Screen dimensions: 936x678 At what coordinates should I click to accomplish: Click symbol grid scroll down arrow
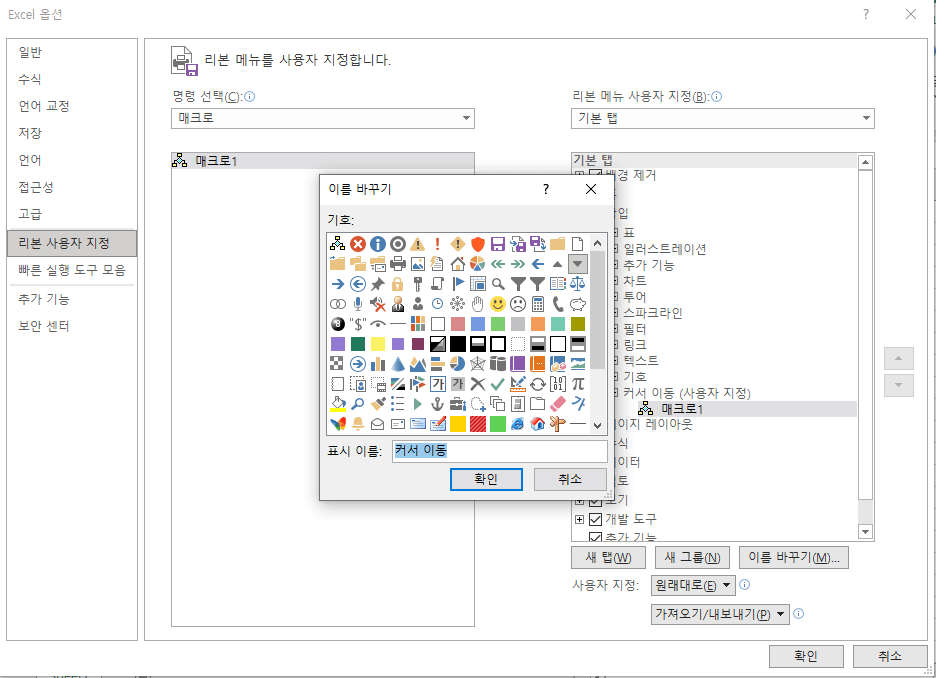[x=598, y=426]
